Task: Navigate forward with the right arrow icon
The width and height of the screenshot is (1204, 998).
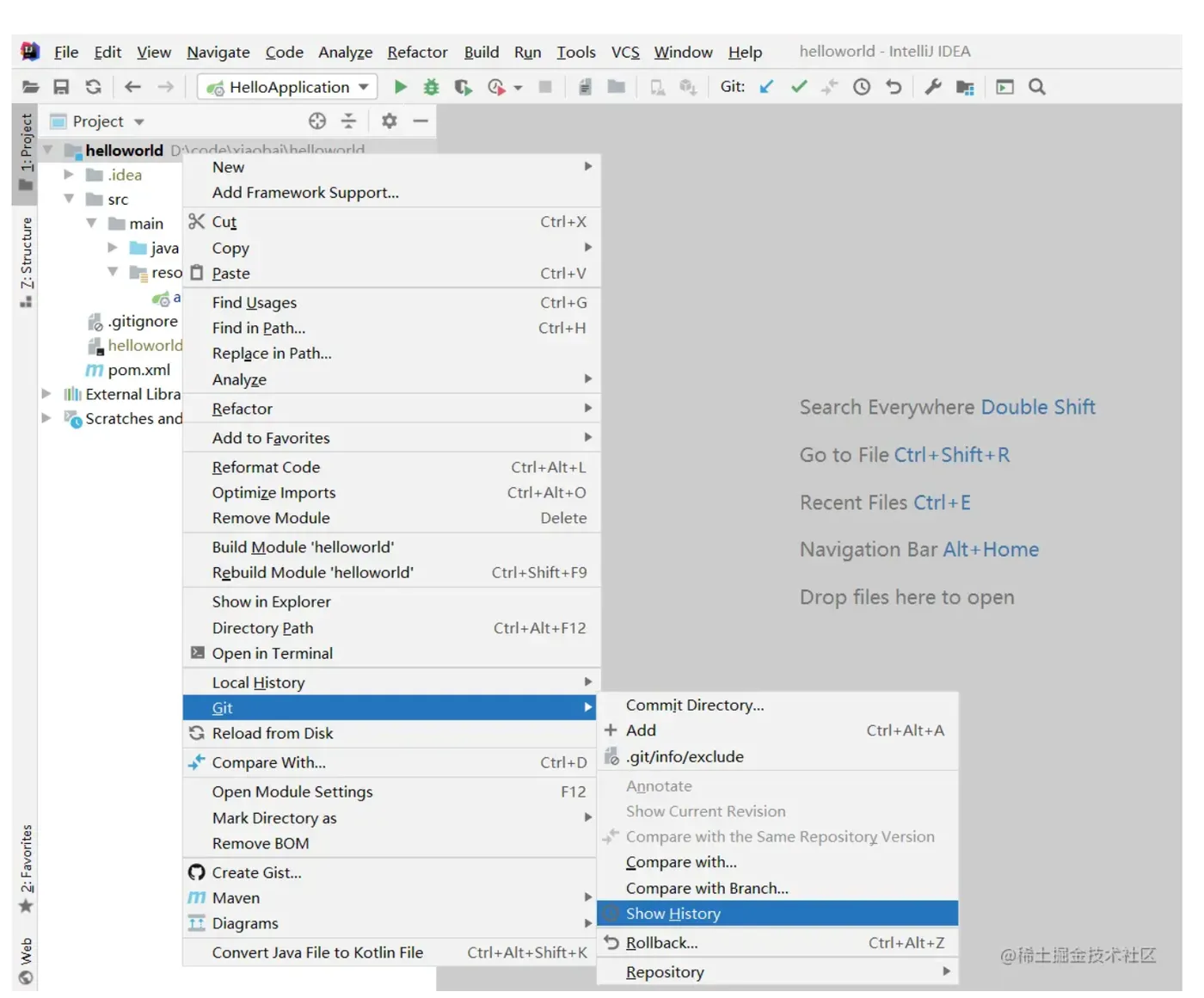Action: coord(165,87)
